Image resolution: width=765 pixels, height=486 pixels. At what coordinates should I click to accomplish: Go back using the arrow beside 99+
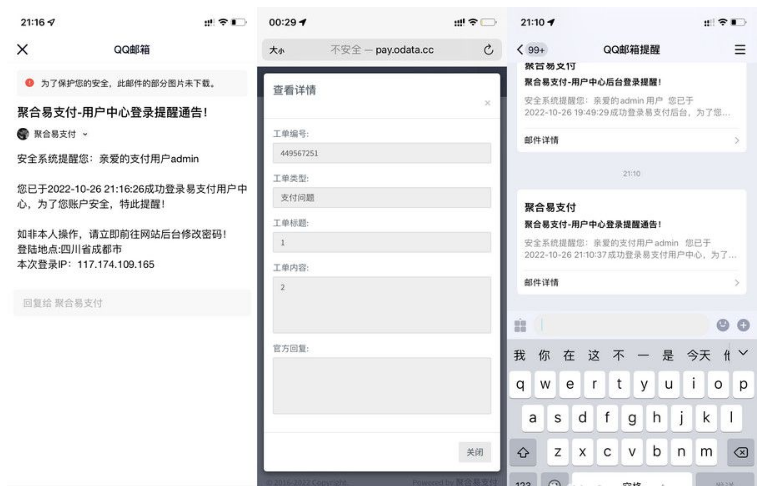pos(520,49)
